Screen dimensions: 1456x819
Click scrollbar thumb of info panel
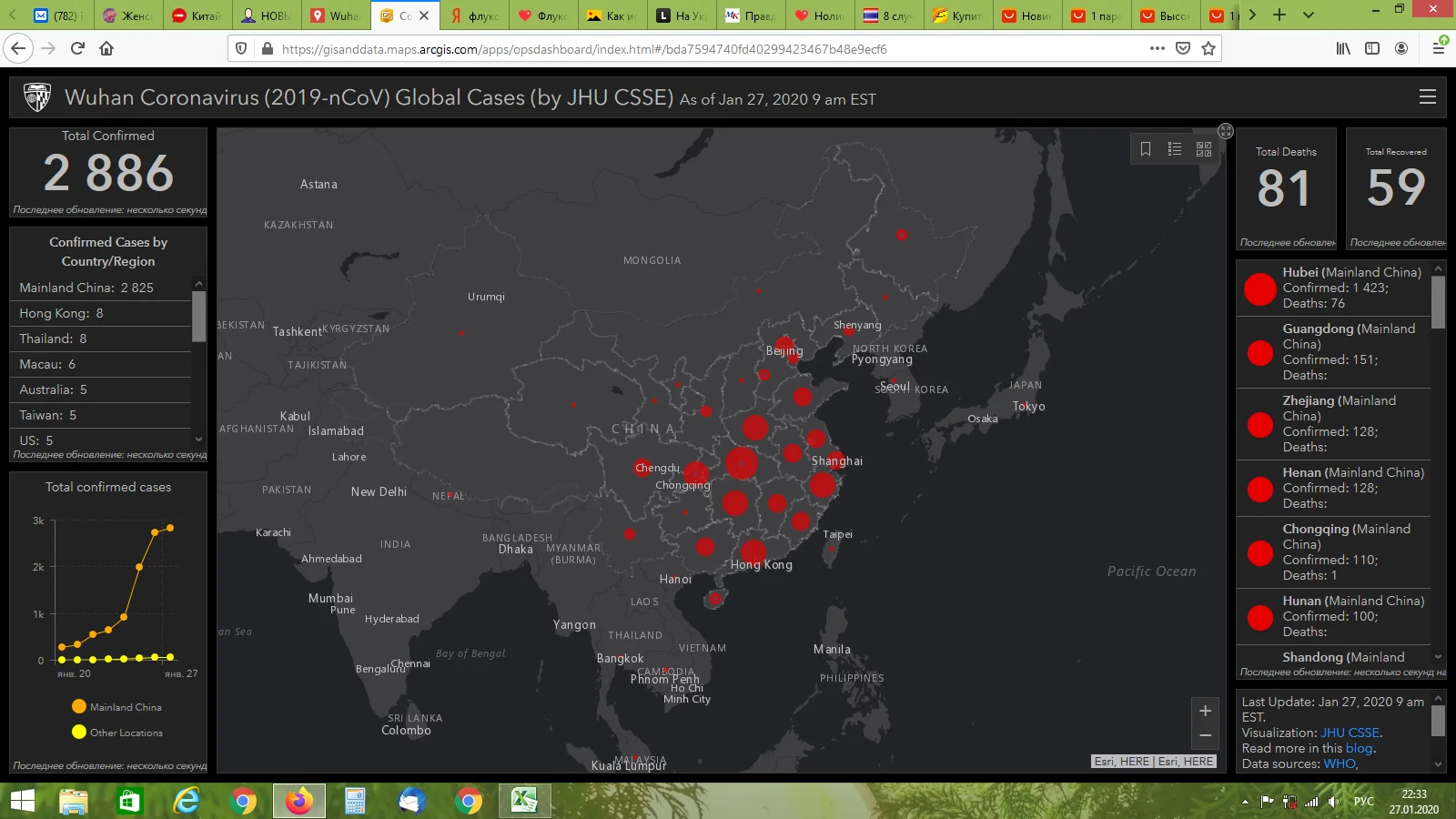(x=1439, y=721)
